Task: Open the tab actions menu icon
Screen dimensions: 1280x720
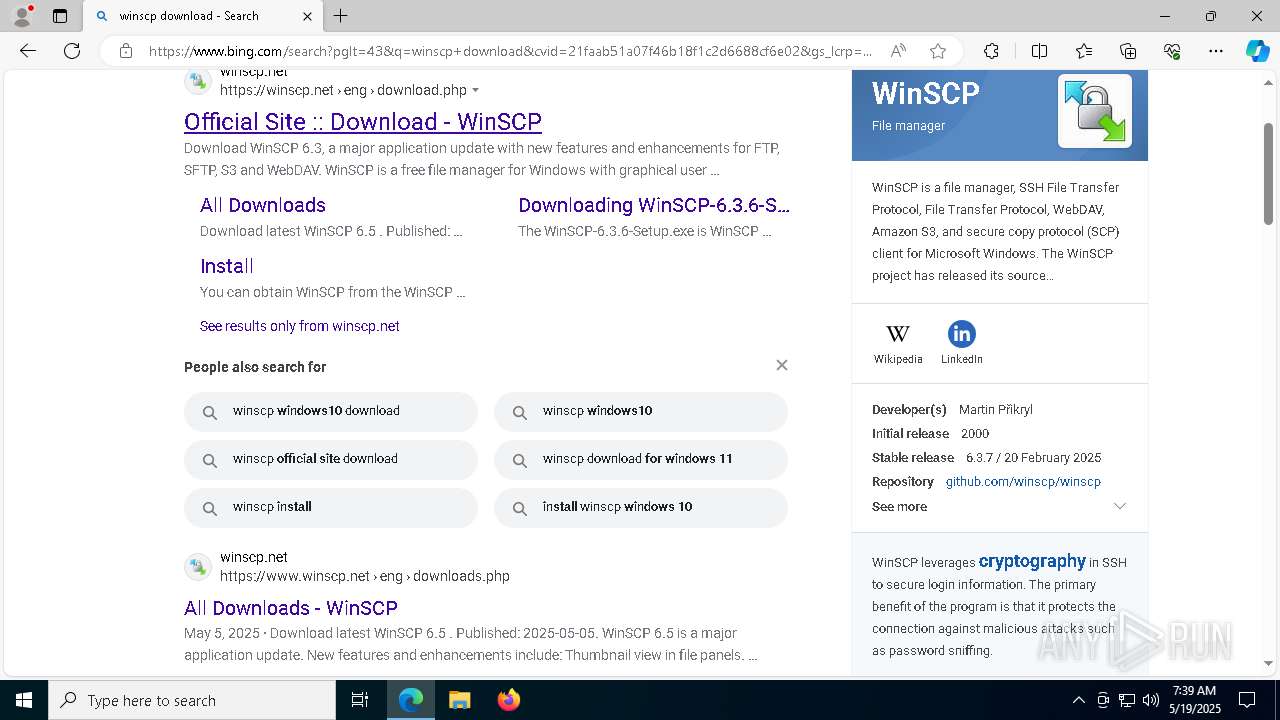Action: [x=60, y=16]
